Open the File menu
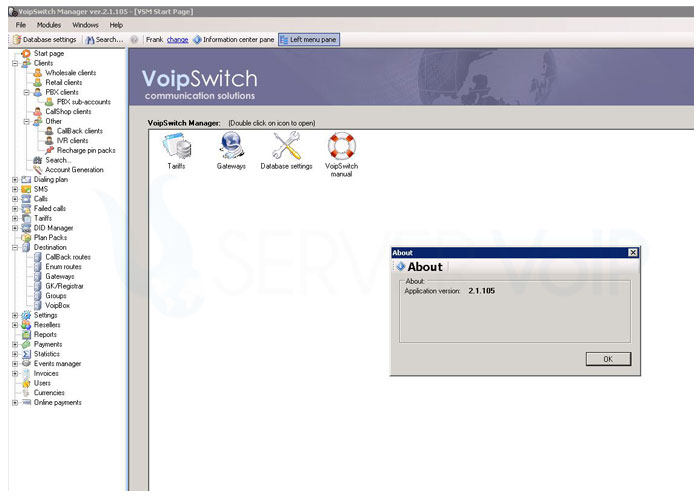Viewport: 700px width, 500px height. (x=21, y=25)
